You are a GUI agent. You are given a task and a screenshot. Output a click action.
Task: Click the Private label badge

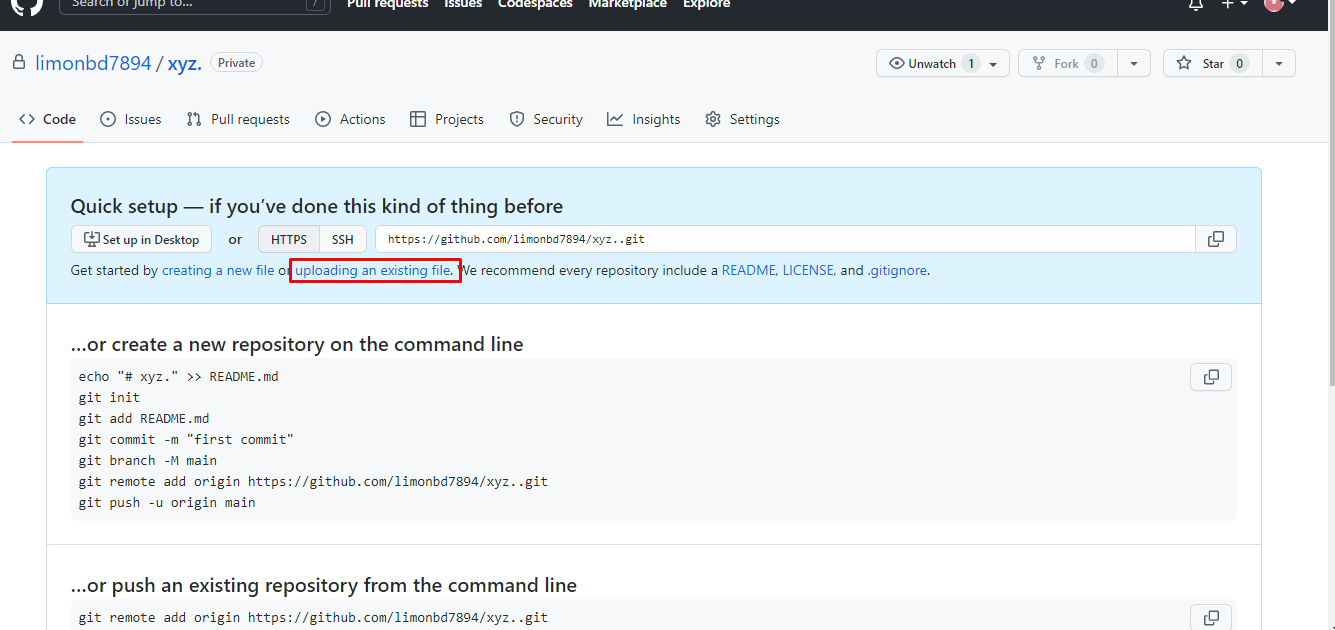(x=237, y=63)
